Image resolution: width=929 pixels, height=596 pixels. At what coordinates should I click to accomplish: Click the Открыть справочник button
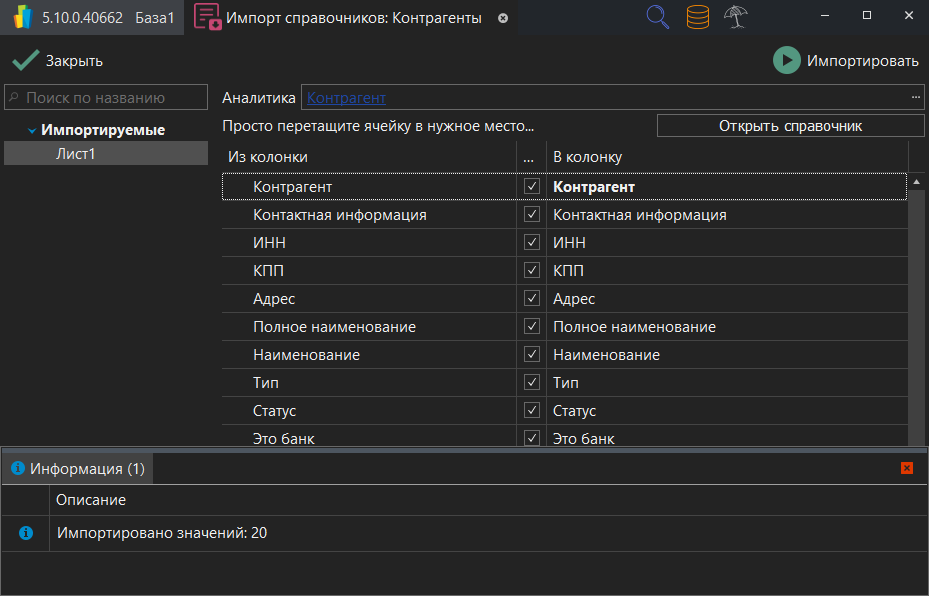pyautogui.click(x=790, y=126)
